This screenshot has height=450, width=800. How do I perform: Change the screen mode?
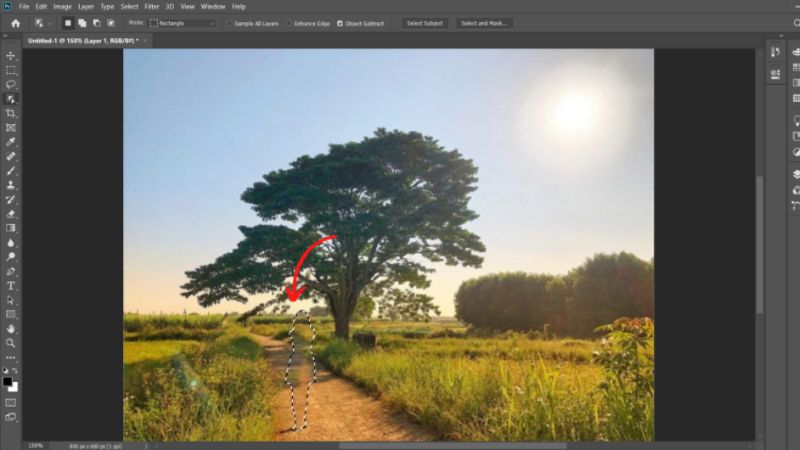tap(11, 417)
